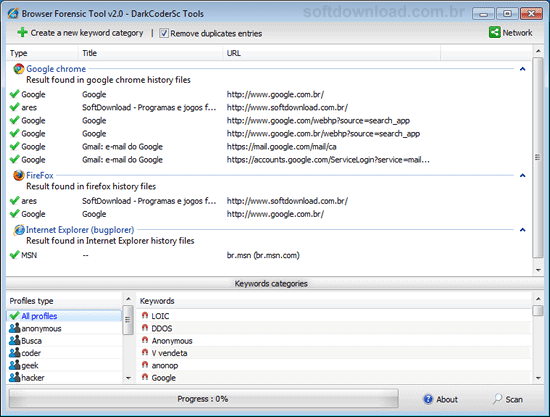Click the magnet icon beside V vendeta
This screenshot has width=550, height=417.
[145, 352]
